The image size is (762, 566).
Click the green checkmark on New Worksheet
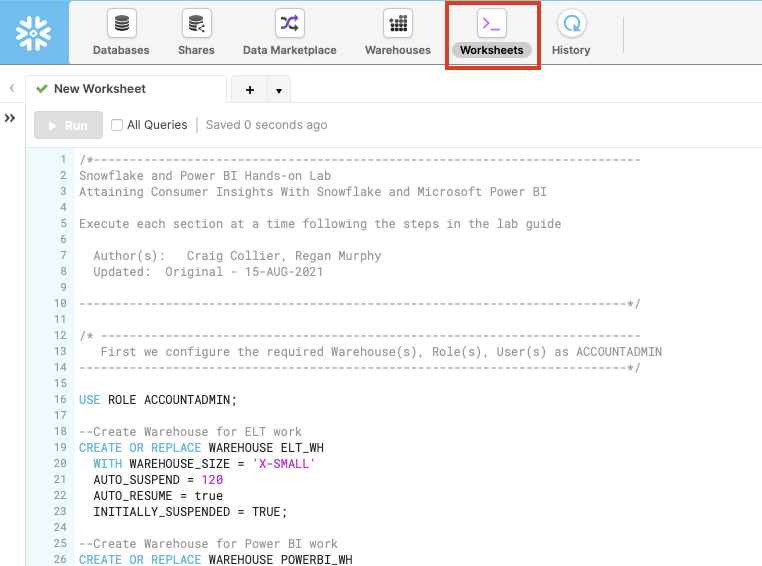tap(41, 89)
